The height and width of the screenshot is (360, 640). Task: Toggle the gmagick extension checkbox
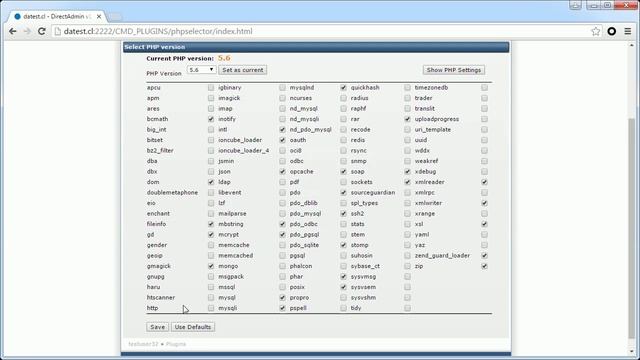[x=211, y=266]
